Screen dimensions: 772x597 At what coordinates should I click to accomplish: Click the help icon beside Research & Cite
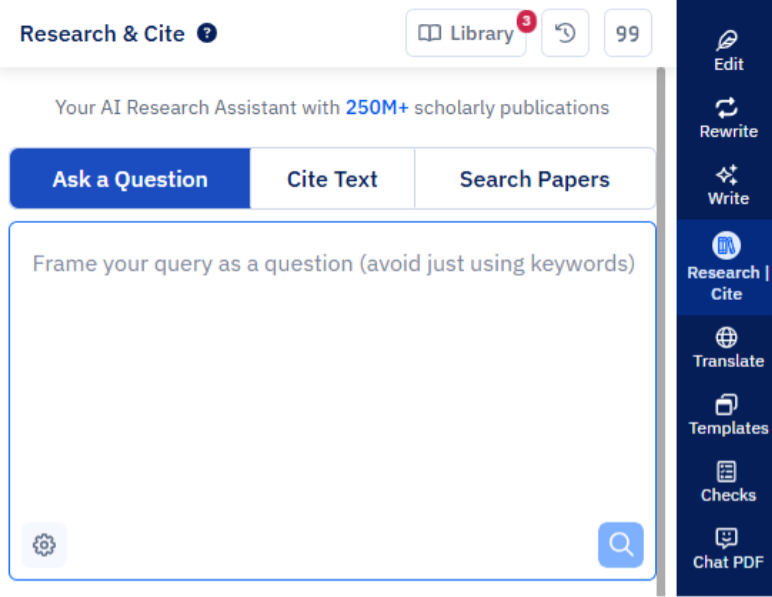click(207, 34)
